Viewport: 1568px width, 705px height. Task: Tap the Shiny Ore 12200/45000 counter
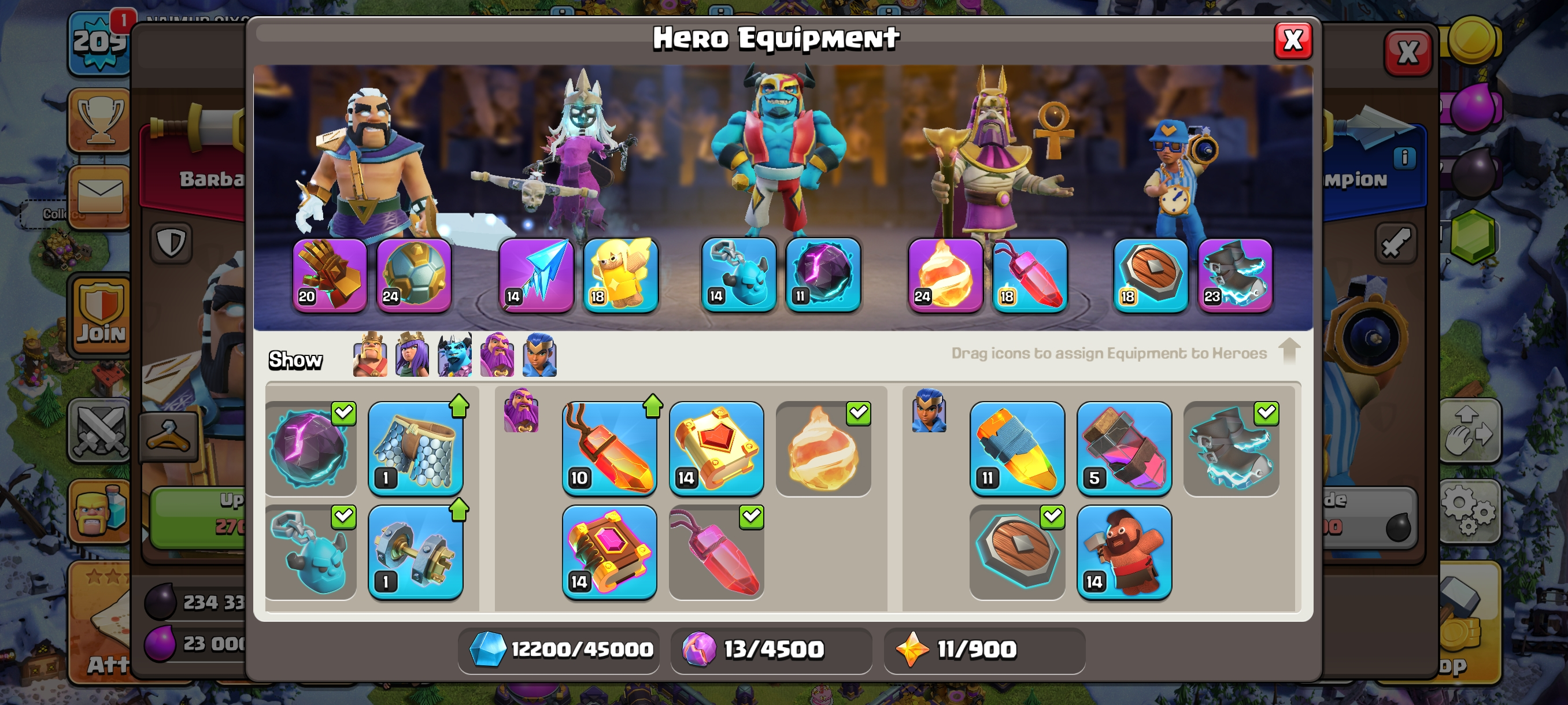(559, 650)
